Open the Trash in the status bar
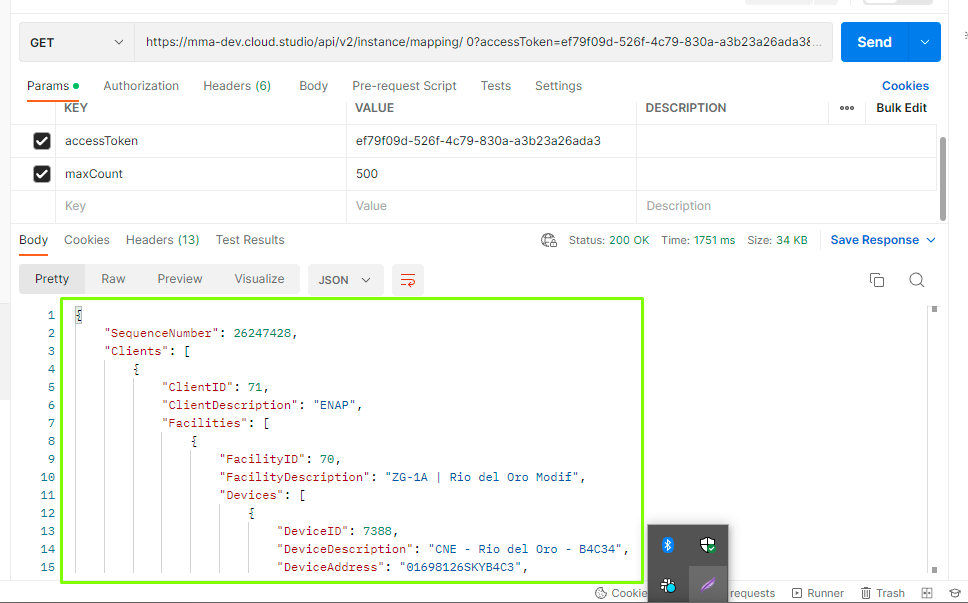The image size is (968, 603). (x=882, y=593)
